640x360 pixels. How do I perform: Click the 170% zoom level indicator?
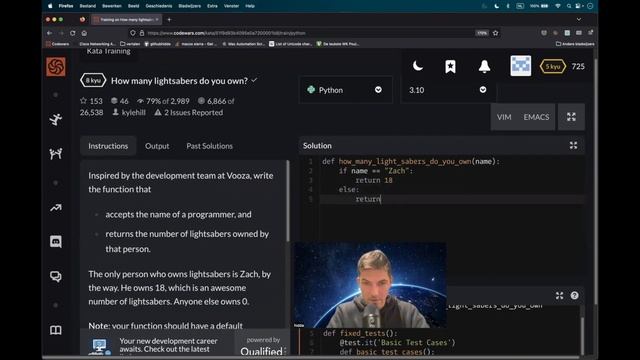482,33
